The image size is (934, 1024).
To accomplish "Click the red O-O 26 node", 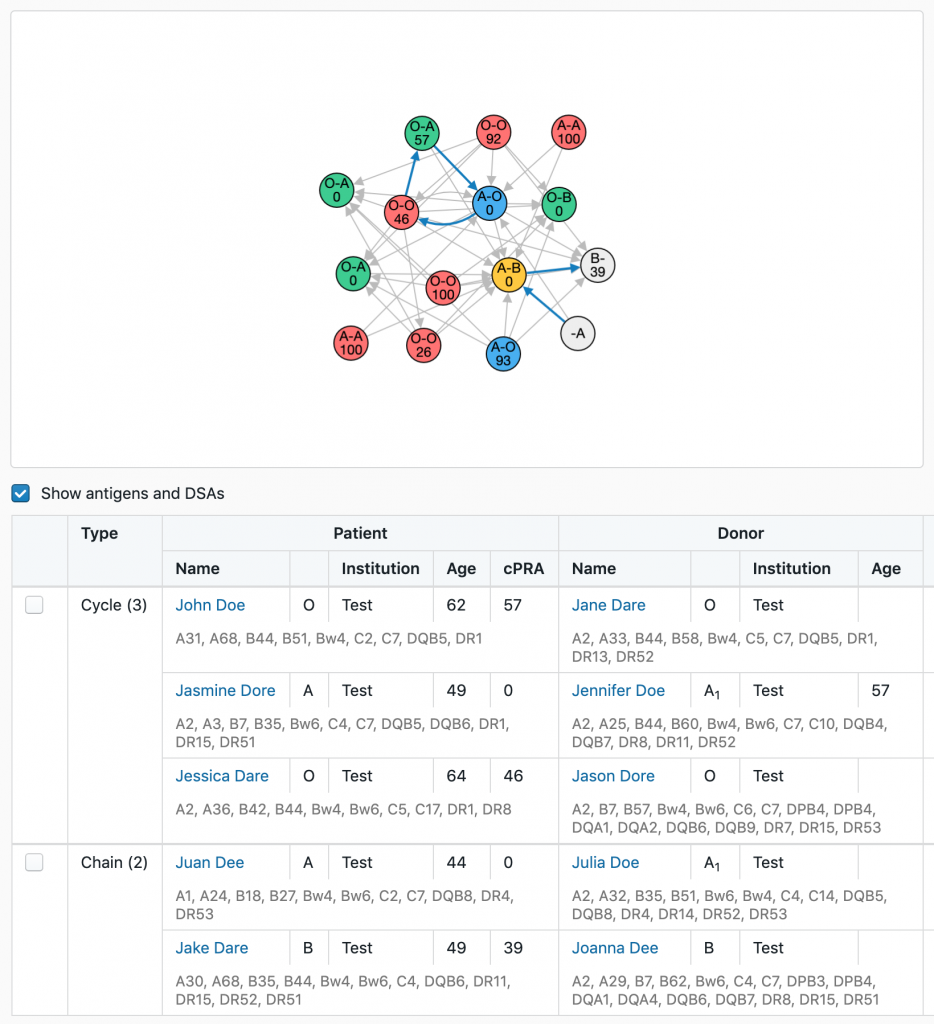I will click(x=423, y=345).
